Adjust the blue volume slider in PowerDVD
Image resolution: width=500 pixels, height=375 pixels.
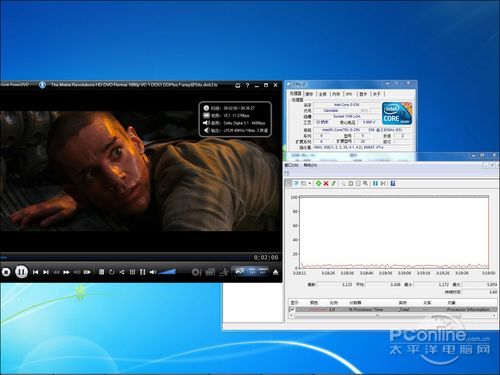(x=167, y=272)
